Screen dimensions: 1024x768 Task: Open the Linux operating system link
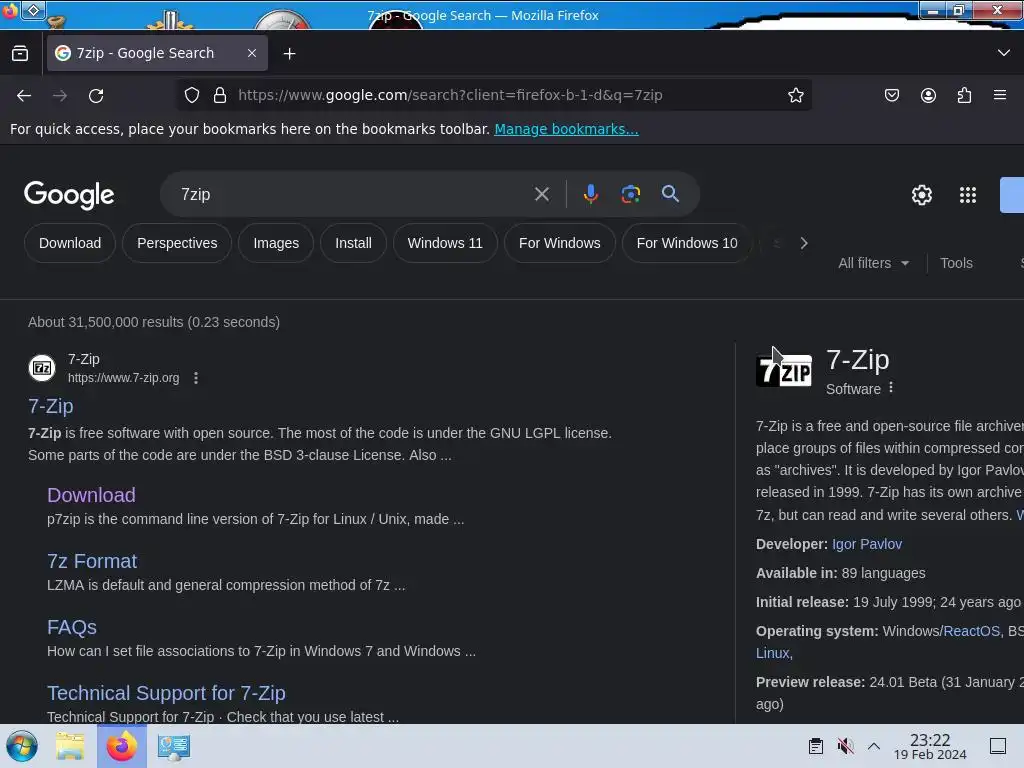point(774,653)
